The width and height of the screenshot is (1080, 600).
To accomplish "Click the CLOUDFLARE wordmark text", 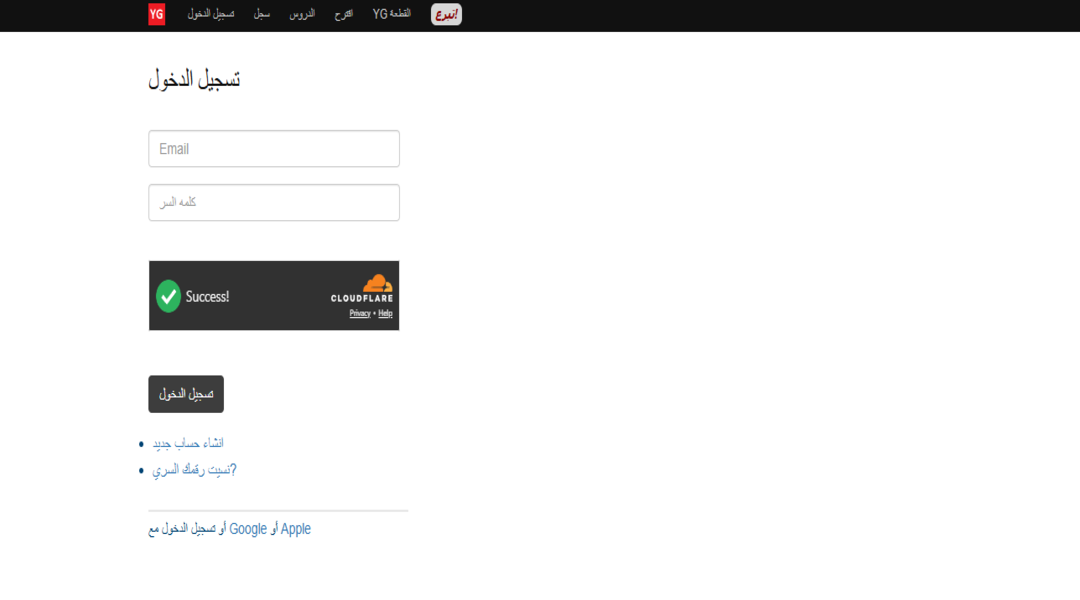I will pyautogui.click(x=362, y=298).
